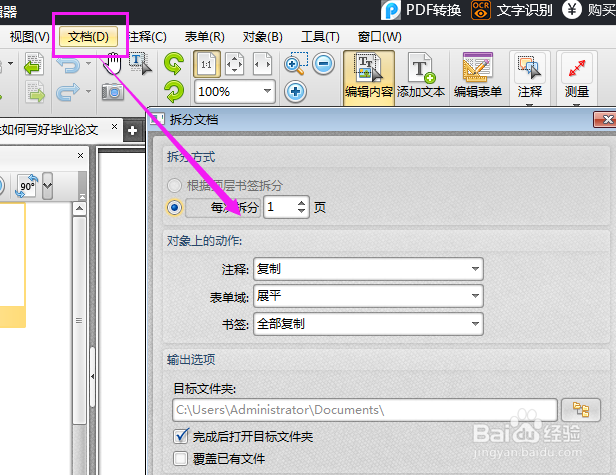616x475 pixels.
Task: Open the 注释 action dropdown showing 复制
Action: (368, 269)
